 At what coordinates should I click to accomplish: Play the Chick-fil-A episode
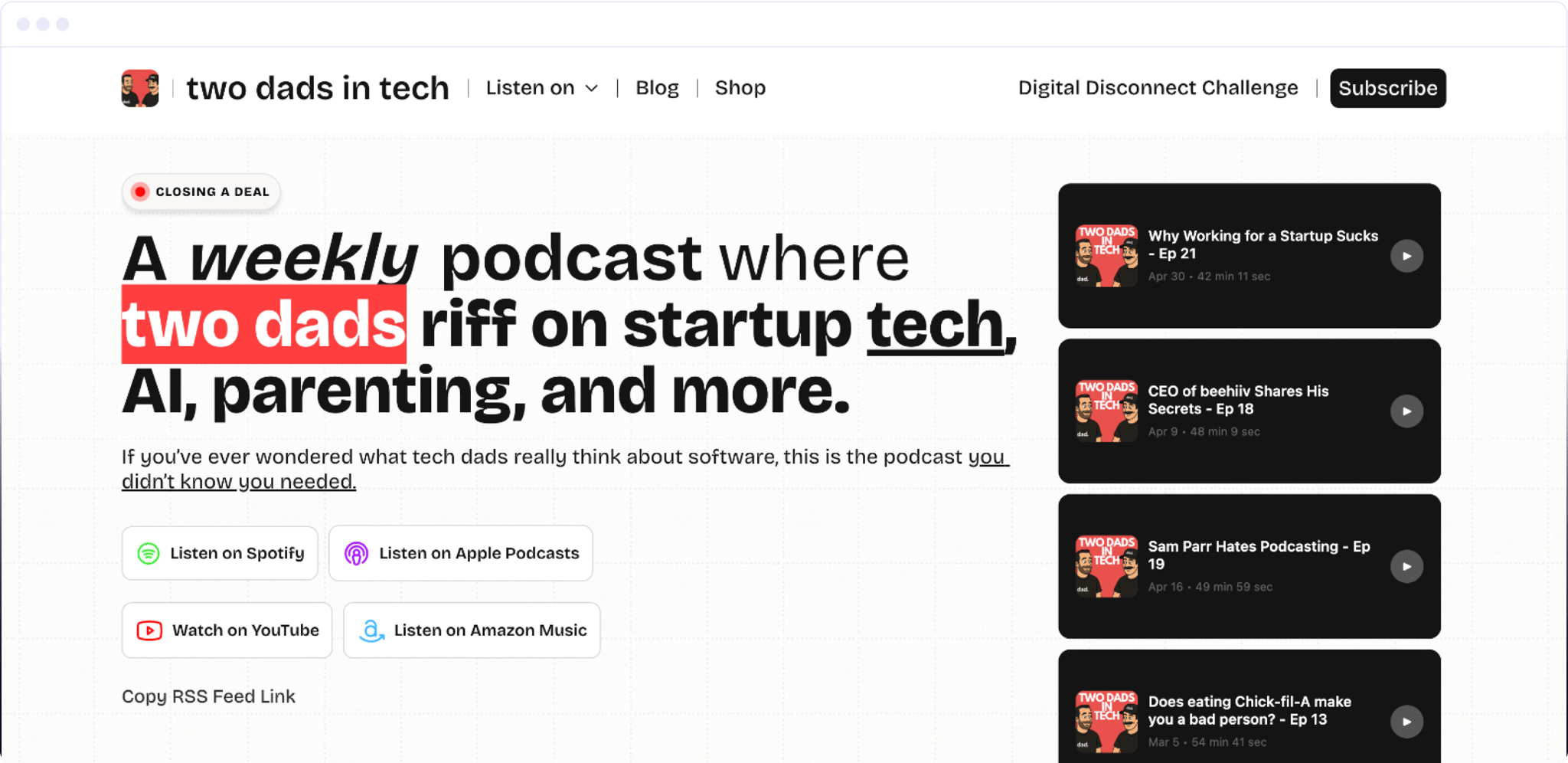1406,721
